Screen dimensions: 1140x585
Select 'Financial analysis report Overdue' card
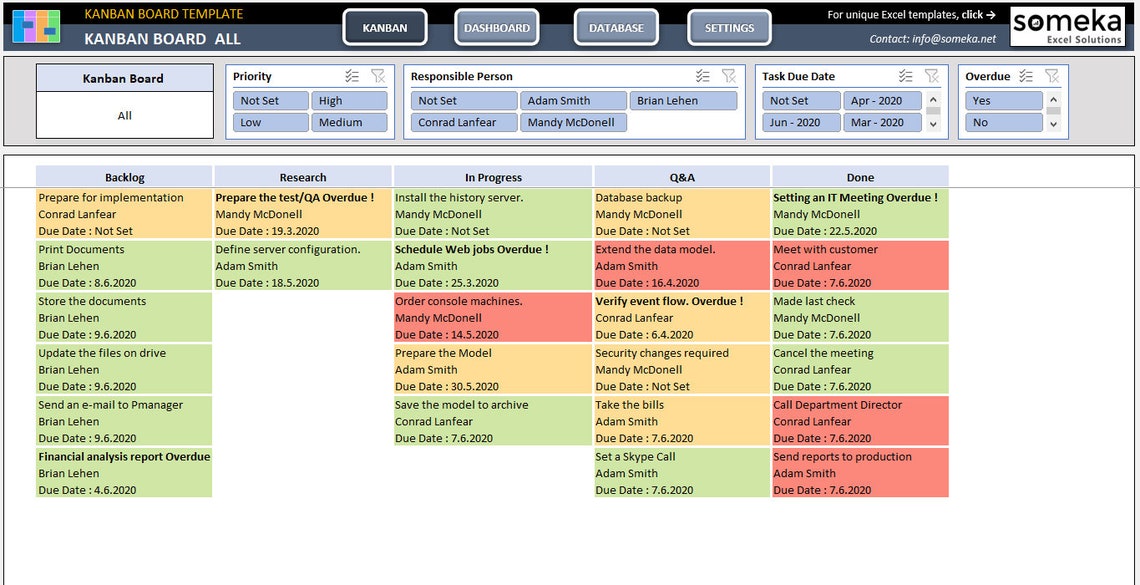124,473
